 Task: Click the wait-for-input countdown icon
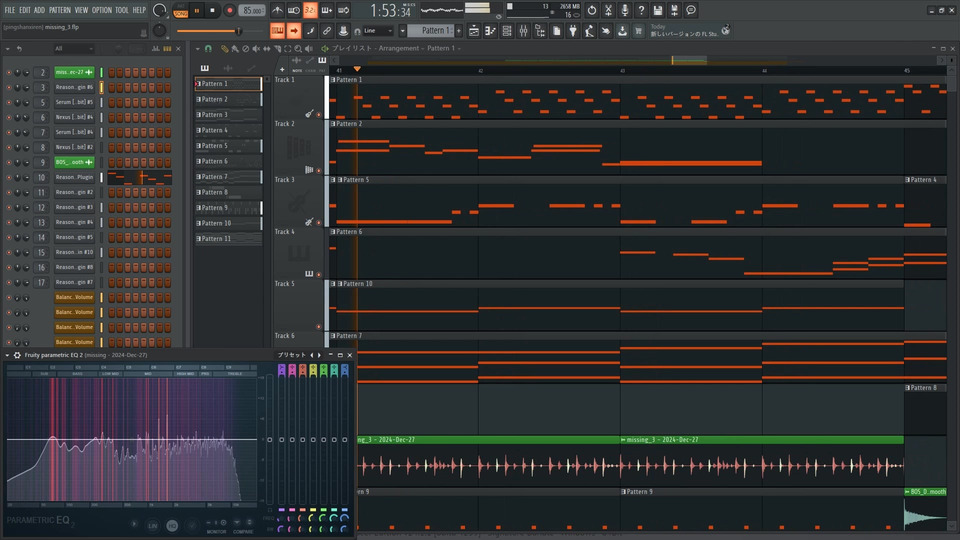click(294, 10)
